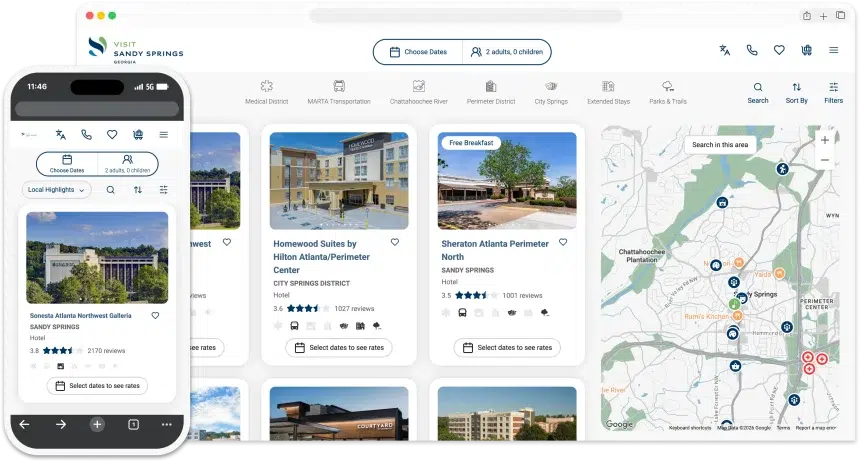Tap the phone browser new tab plus

click(97, 424)
